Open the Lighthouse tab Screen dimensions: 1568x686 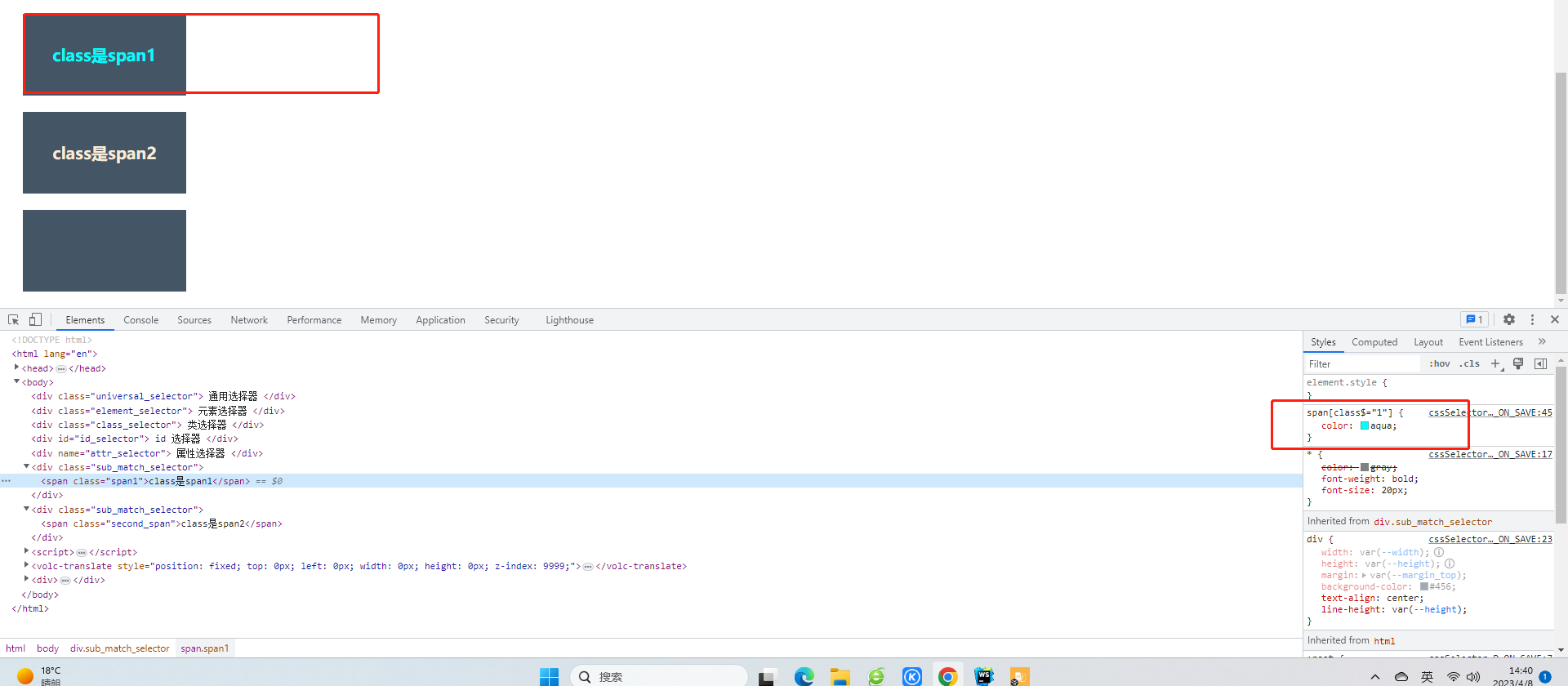coord(569,320)
